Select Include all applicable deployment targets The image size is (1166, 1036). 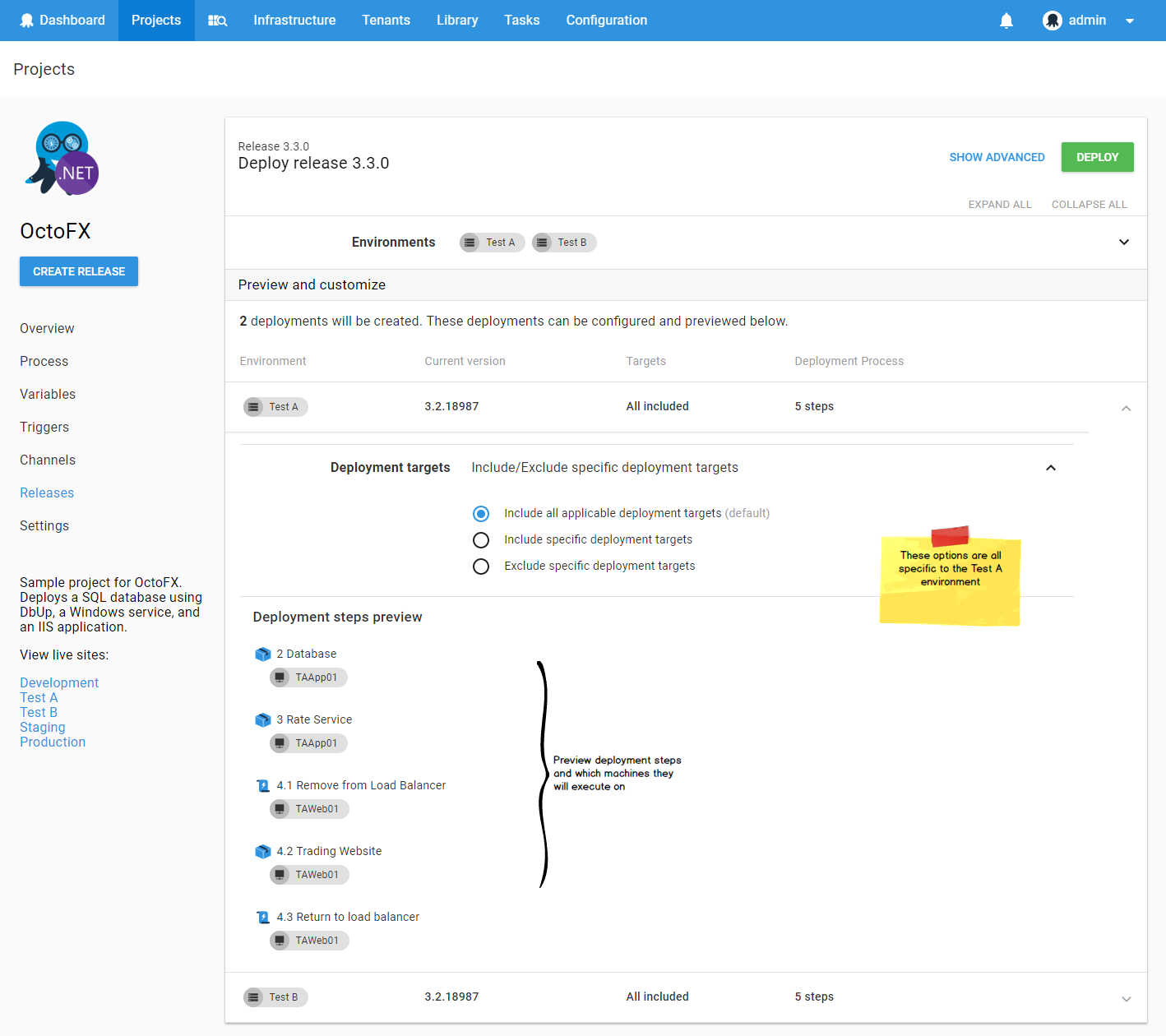(x=481, y=513)
